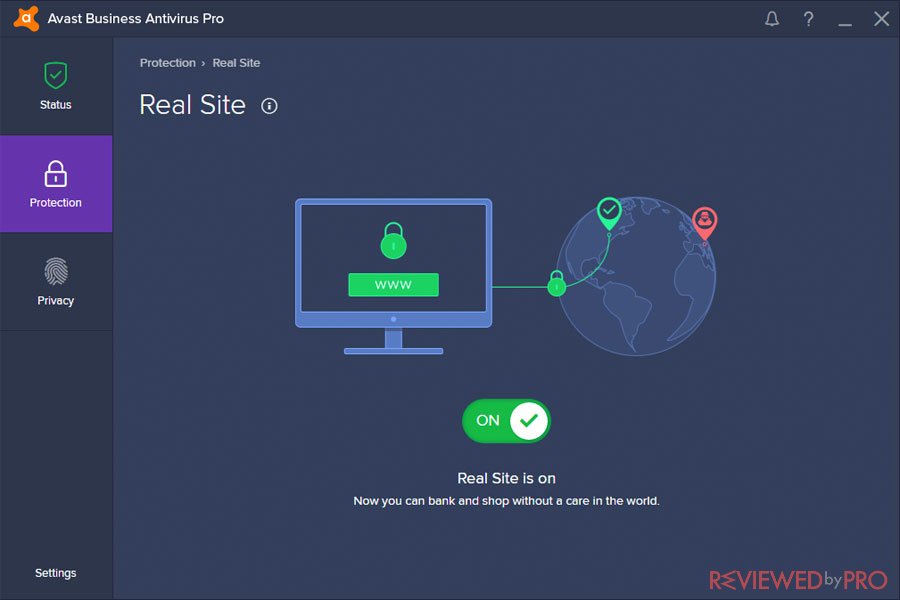Click the small padlock on connection line
The width and height of the screenshot is (900, 600).
[556, 283]
